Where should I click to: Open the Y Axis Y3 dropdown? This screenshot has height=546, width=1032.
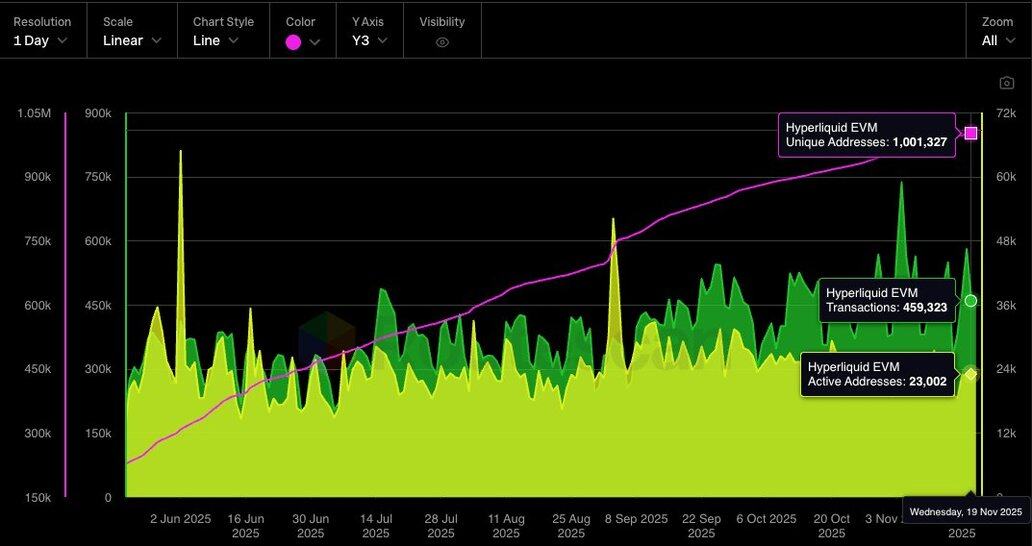pyautogui.click(x=369, y=41)
